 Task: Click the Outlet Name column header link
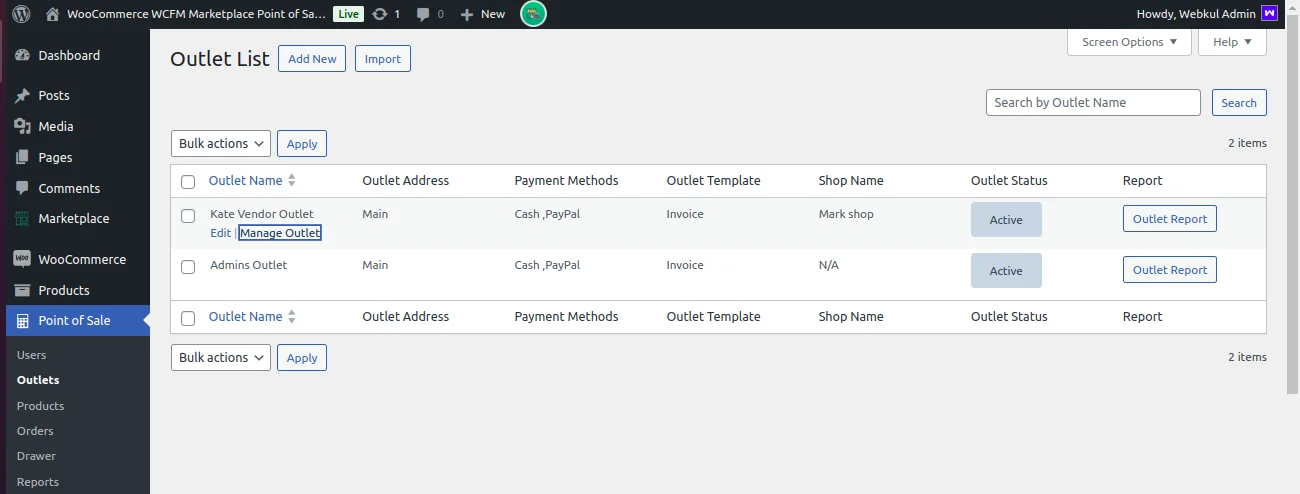point(246,181)
